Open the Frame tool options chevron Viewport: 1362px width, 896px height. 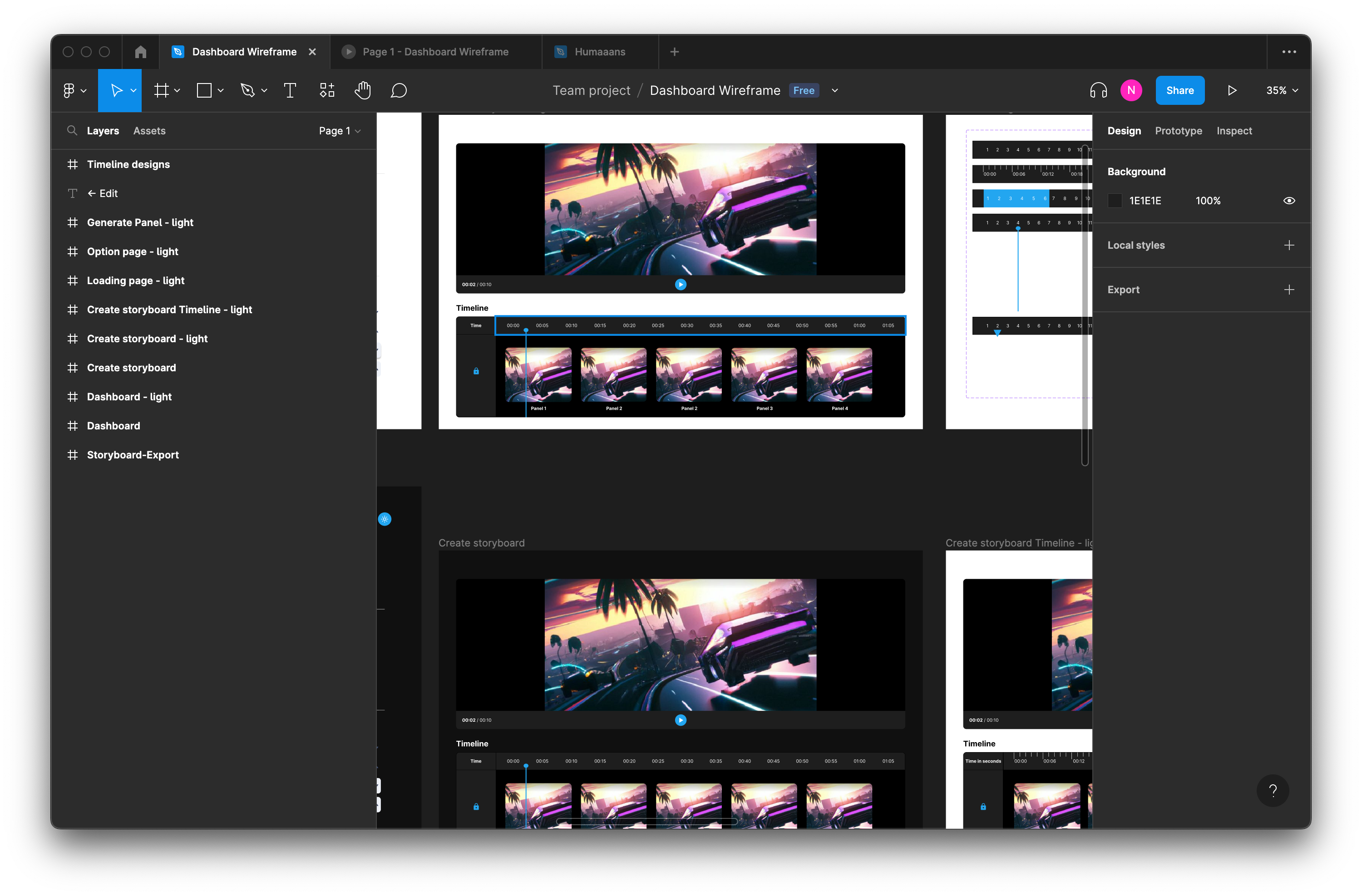click(178, 90)
